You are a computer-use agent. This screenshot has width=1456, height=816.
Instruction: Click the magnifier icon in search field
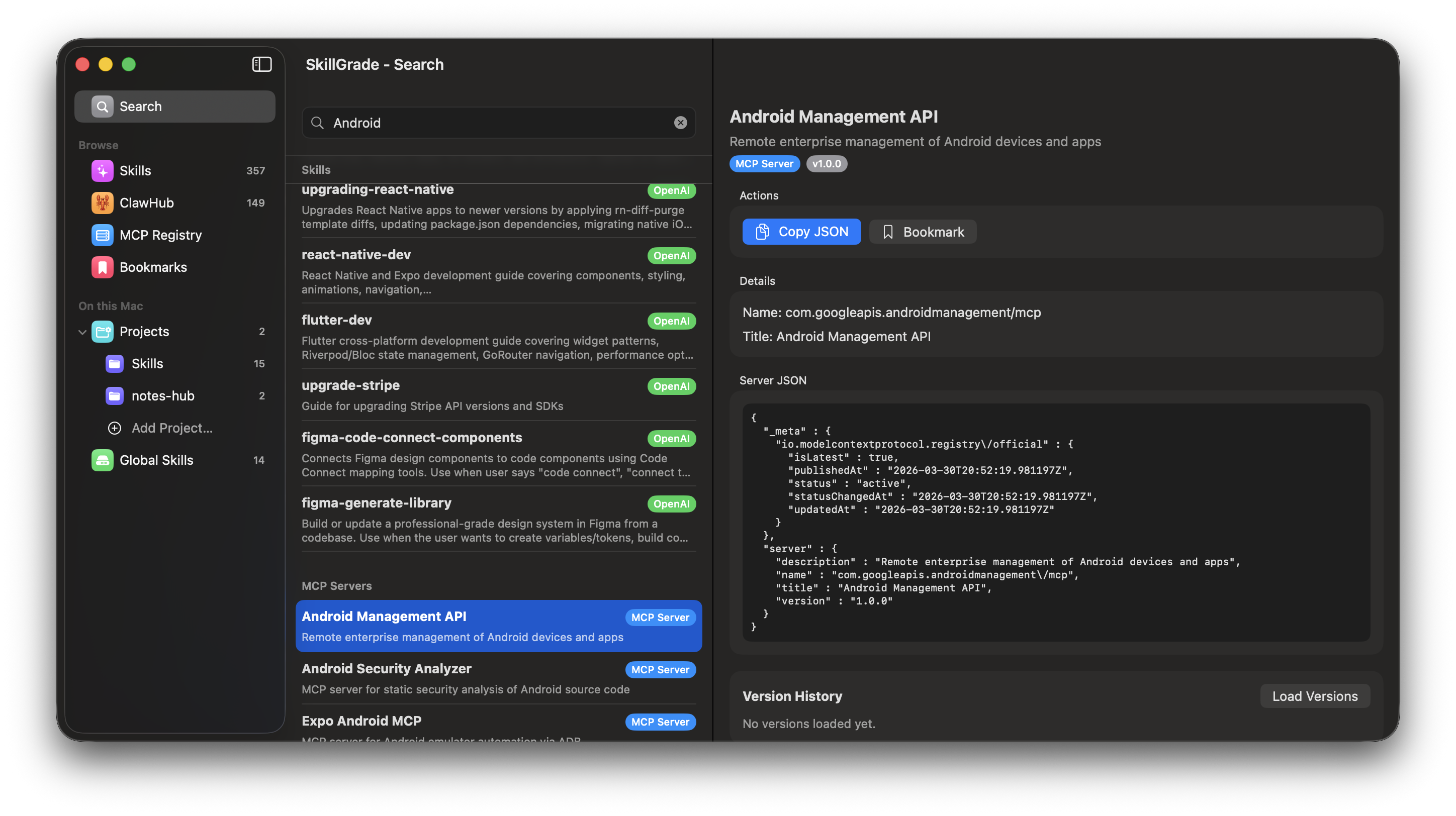(318, 123)
